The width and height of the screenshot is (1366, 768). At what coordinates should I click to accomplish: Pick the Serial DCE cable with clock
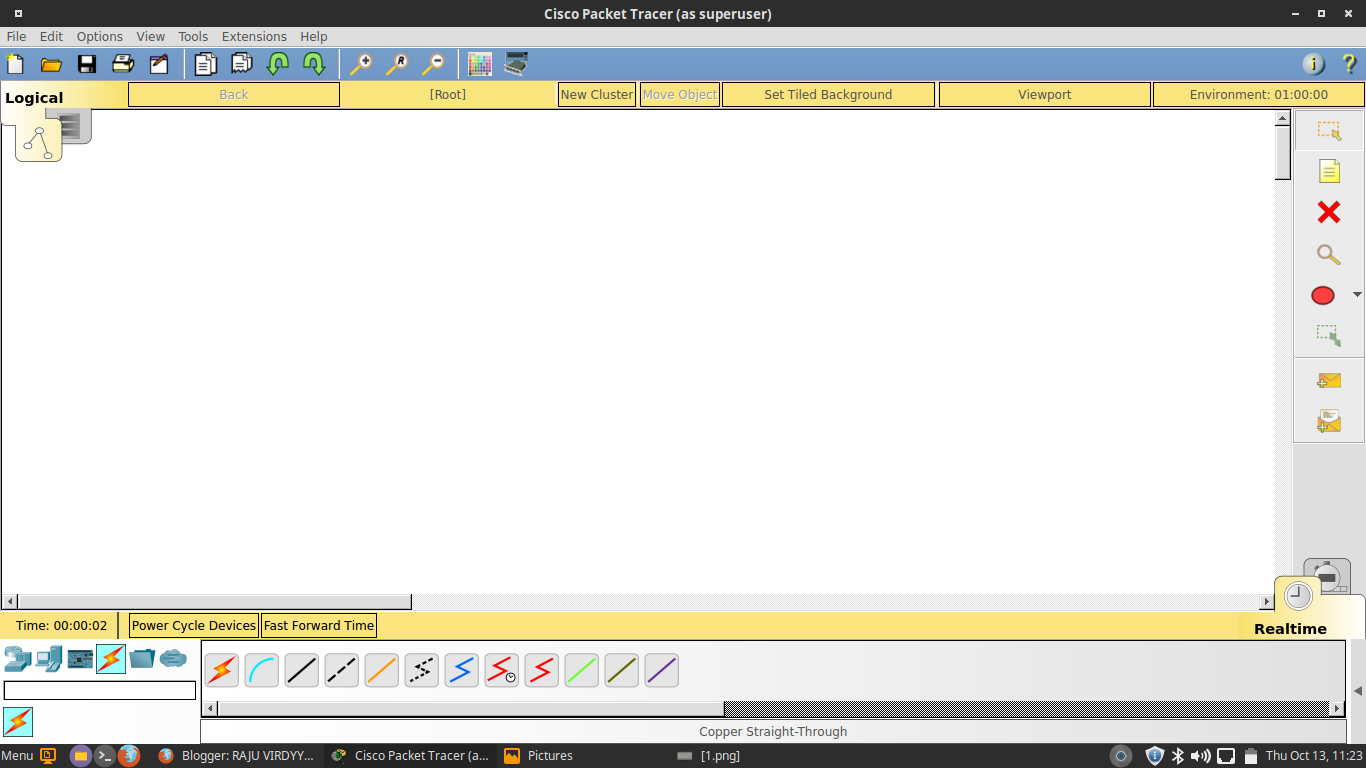coord(502,670)
